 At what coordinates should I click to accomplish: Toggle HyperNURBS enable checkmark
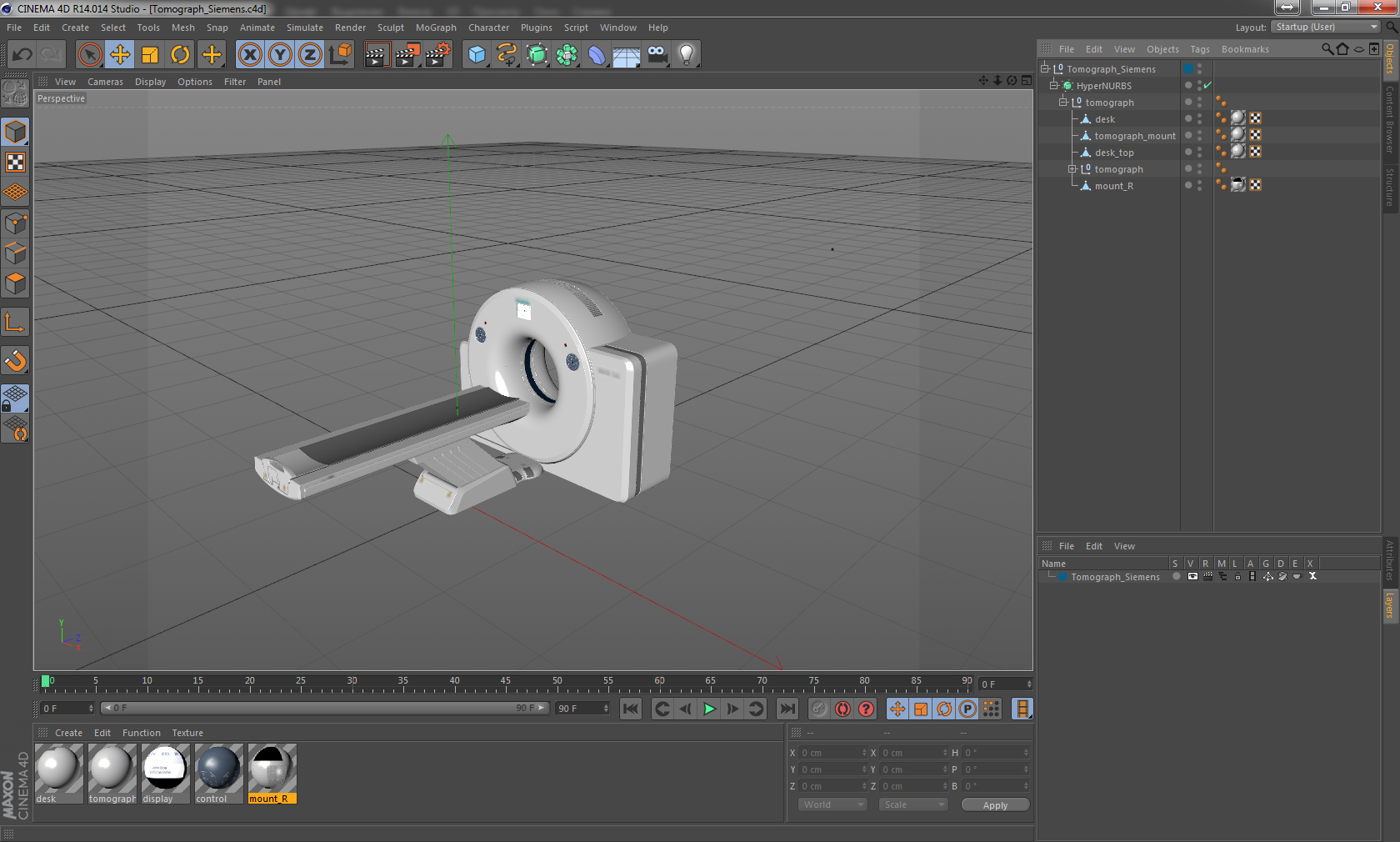(1207, 85)
